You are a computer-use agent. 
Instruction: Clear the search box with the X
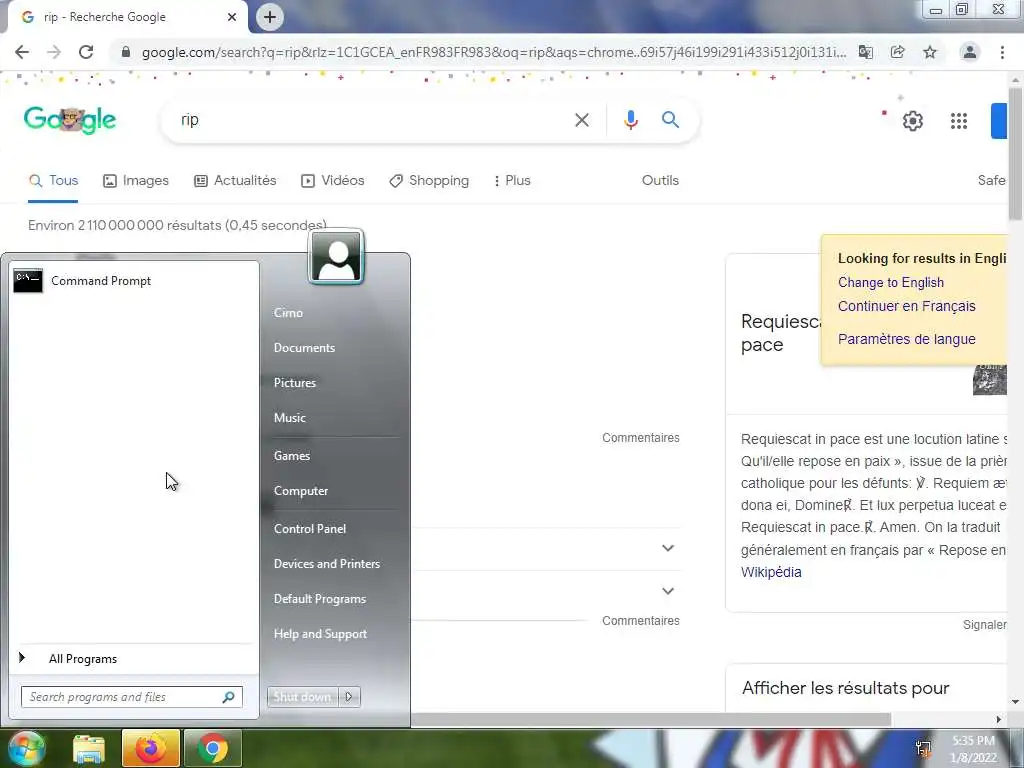582,120
